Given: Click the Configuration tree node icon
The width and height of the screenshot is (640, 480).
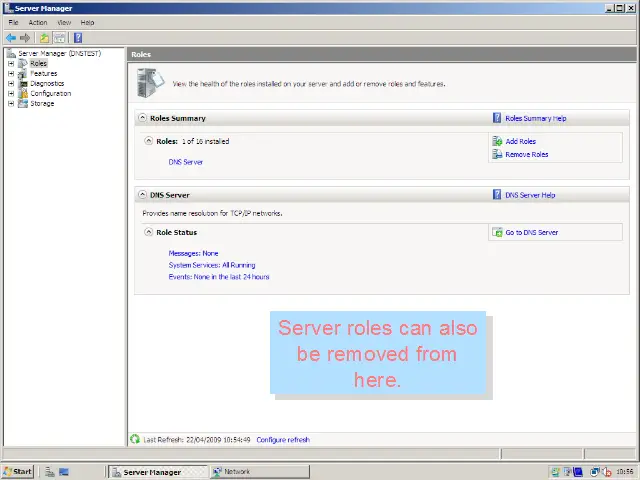Looking at the screenshot, I should (23, 93).
